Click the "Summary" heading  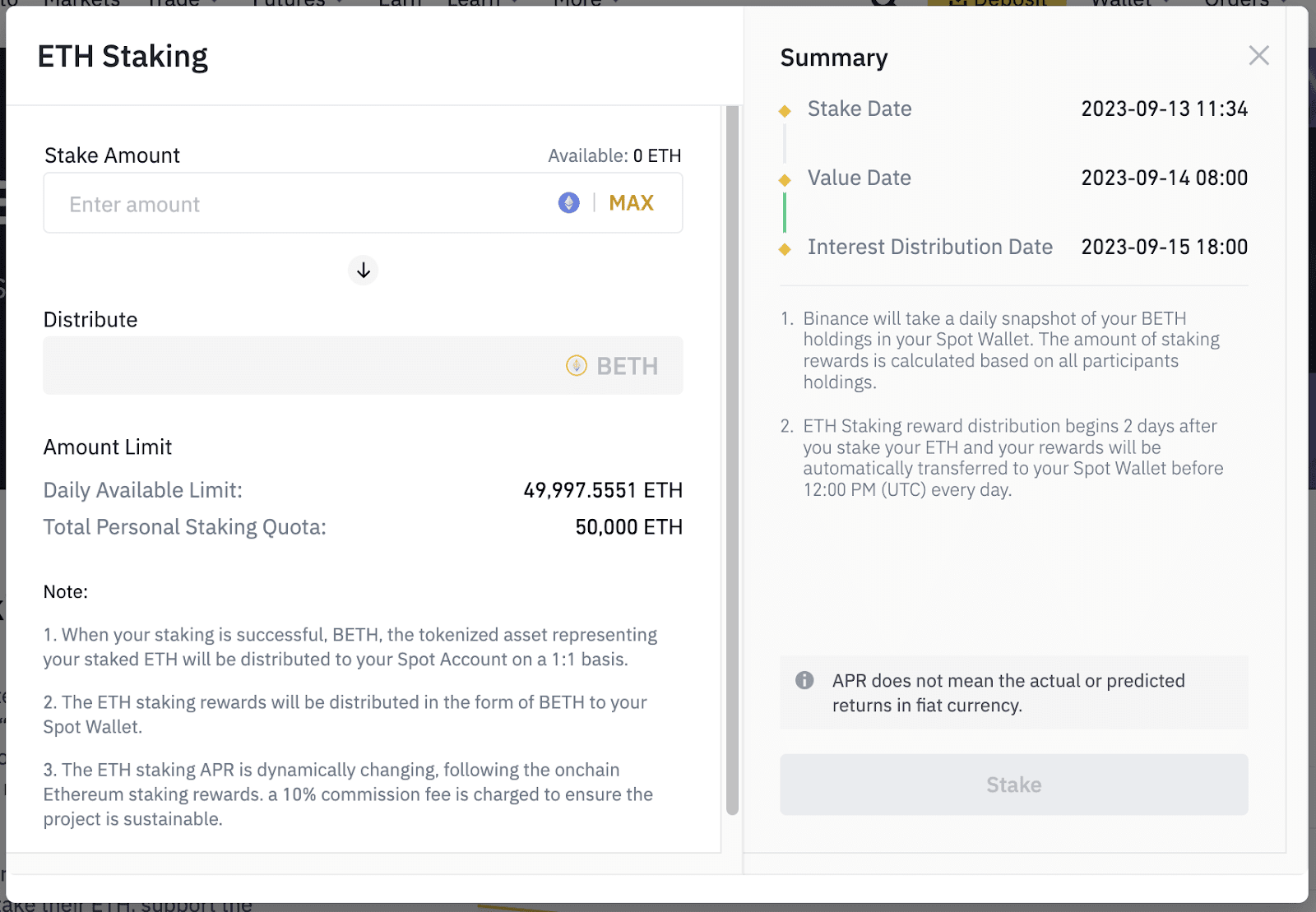pyautogui.click(x=834, y=58)
